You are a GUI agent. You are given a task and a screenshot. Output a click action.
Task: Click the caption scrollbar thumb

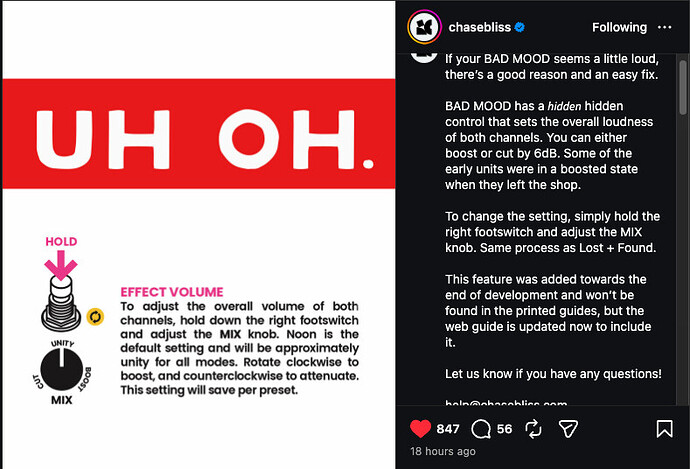click(x=683, y=87)
